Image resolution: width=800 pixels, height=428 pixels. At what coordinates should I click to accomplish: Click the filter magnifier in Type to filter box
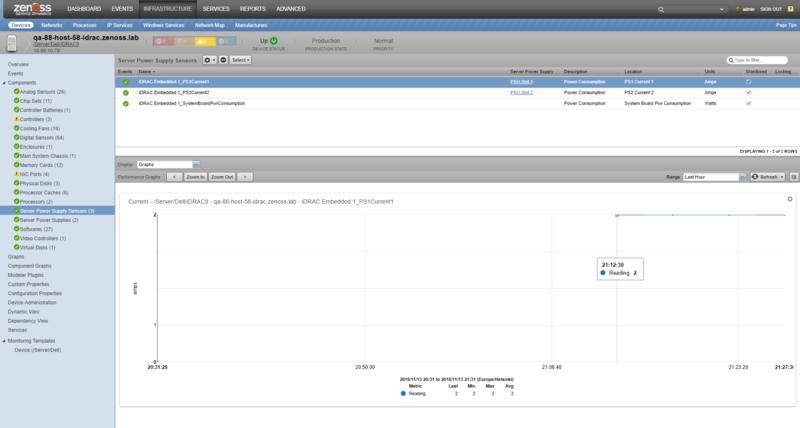coord(731,60)
